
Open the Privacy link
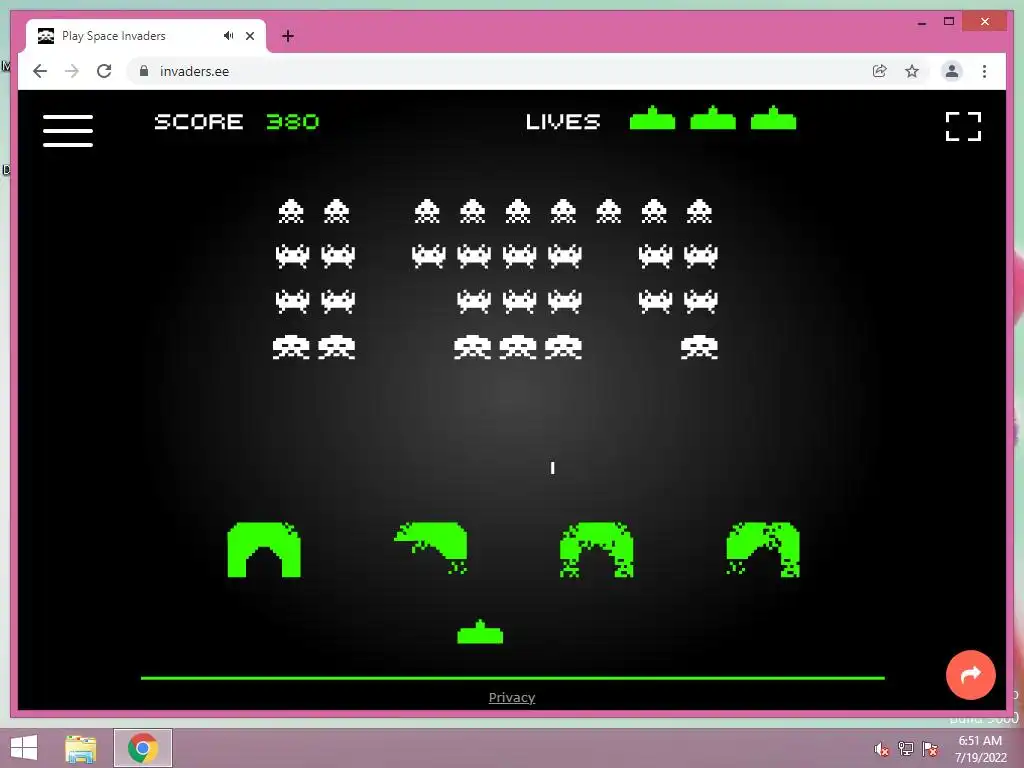pyautogui.click(x=511, y=697)
